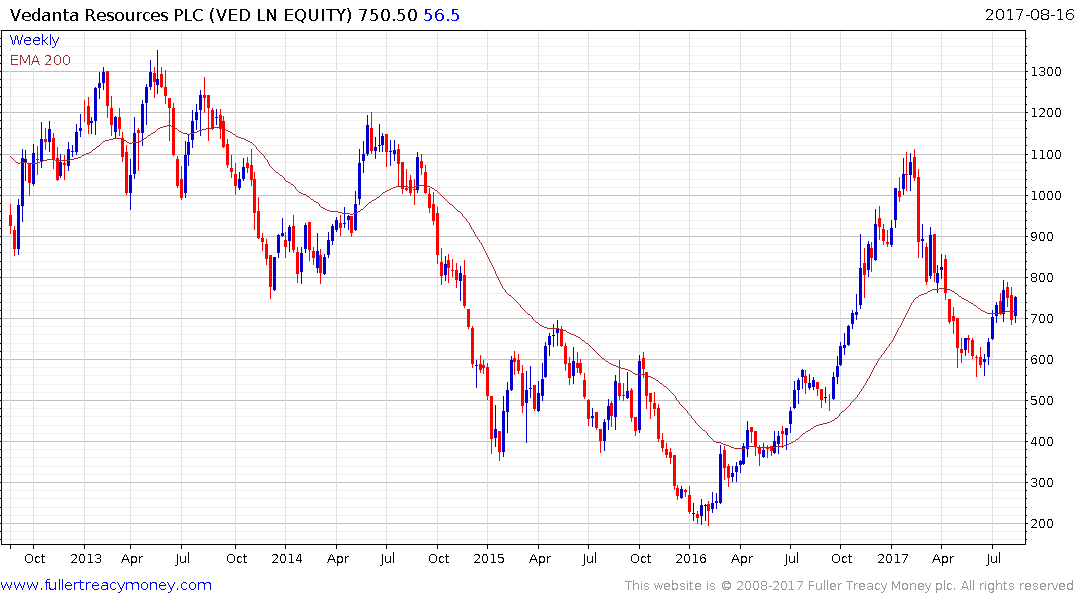Click the 2017-08-16 date label
Screen dimensions: 1075x600
pos(1030,14)
